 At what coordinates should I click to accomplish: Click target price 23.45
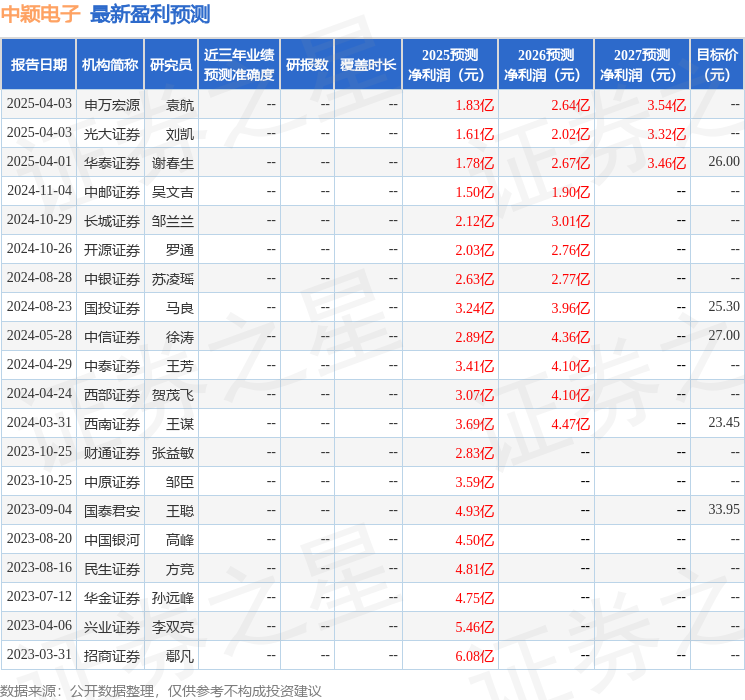pos(724,422)
